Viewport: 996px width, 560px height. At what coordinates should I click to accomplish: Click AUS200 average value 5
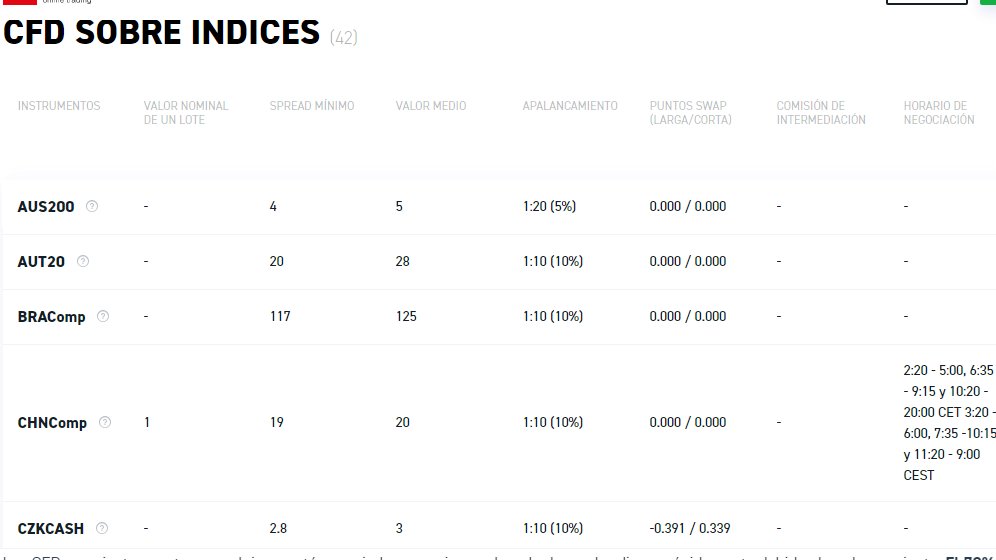[x=399, y=206]
